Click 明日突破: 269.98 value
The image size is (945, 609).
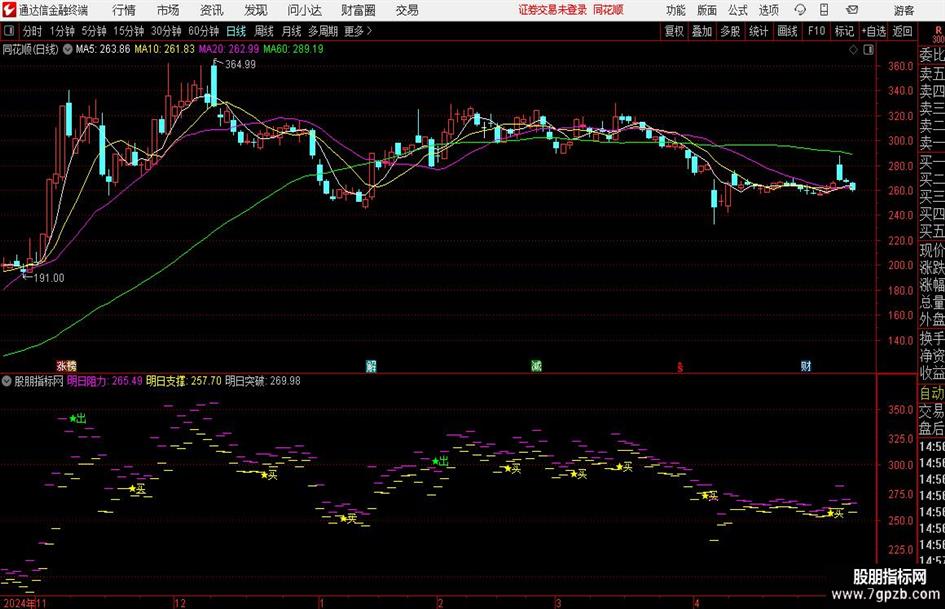click(x=263, y=381)
